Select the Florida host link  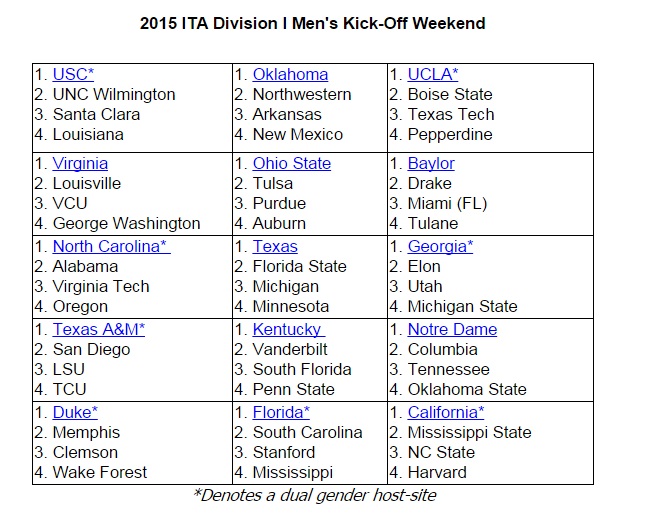(x=281, y=413)
